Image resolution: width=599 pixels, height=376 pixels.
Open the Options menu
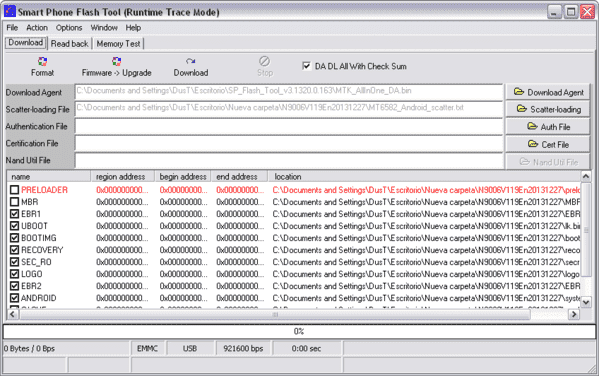pyautogui.click(x=69, y=28)
